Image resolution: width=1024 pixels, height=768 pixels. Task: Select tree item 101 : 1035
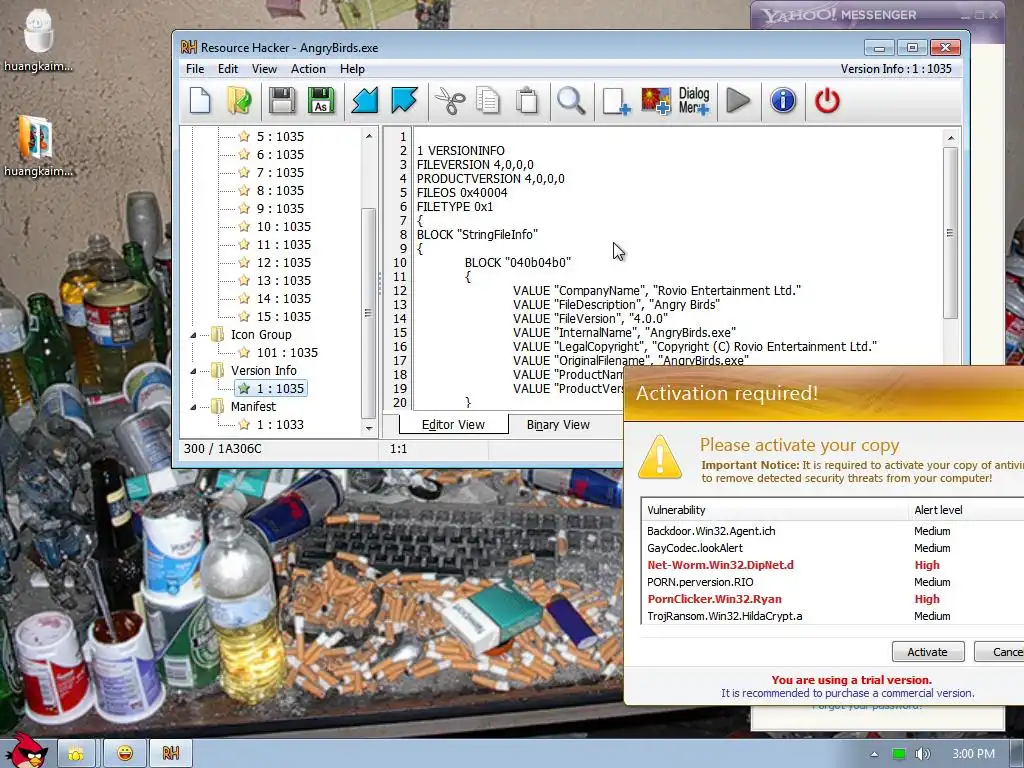tap(287, 352)
